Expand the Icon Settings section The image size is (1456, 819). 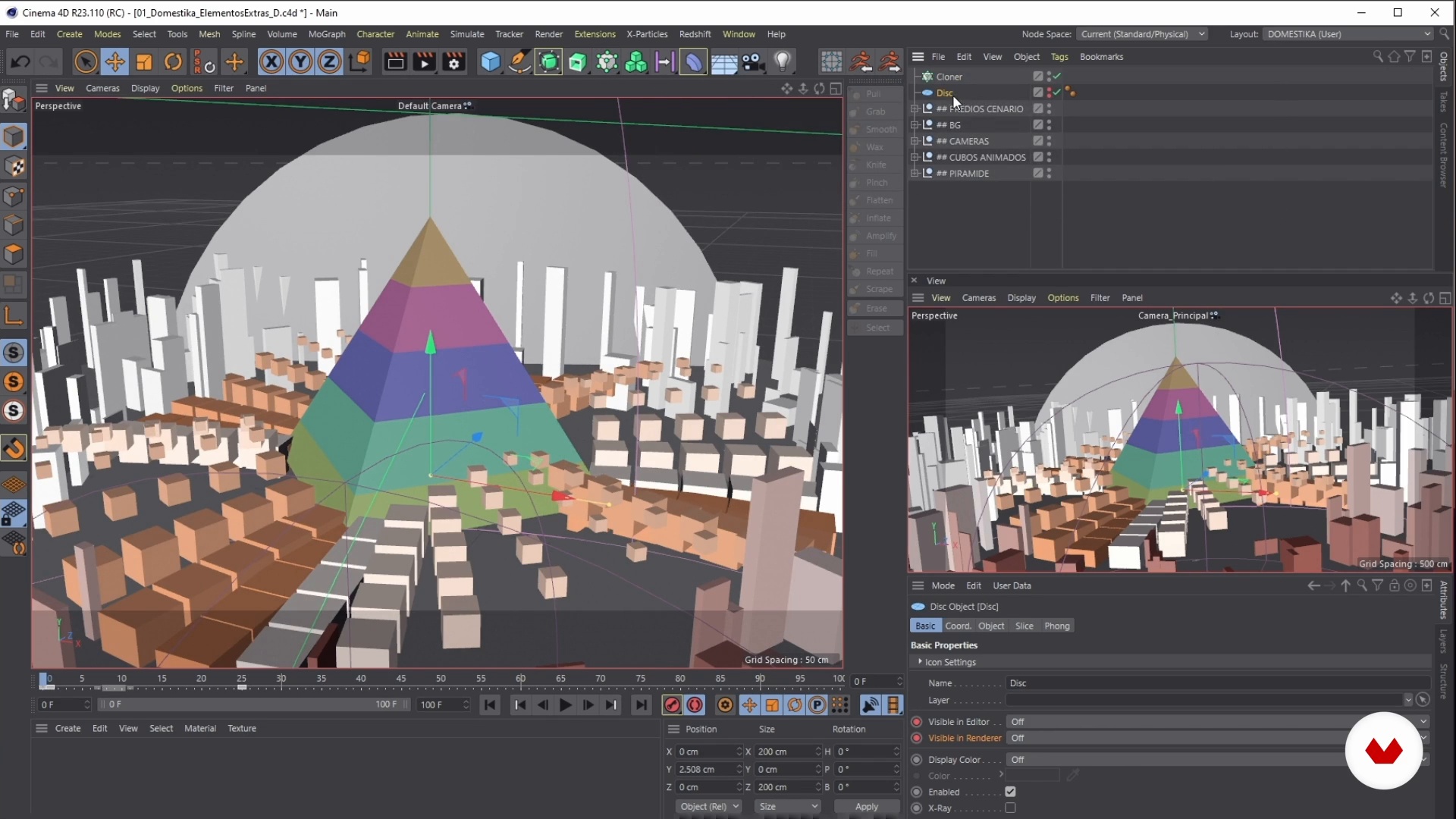coord(921,662)
